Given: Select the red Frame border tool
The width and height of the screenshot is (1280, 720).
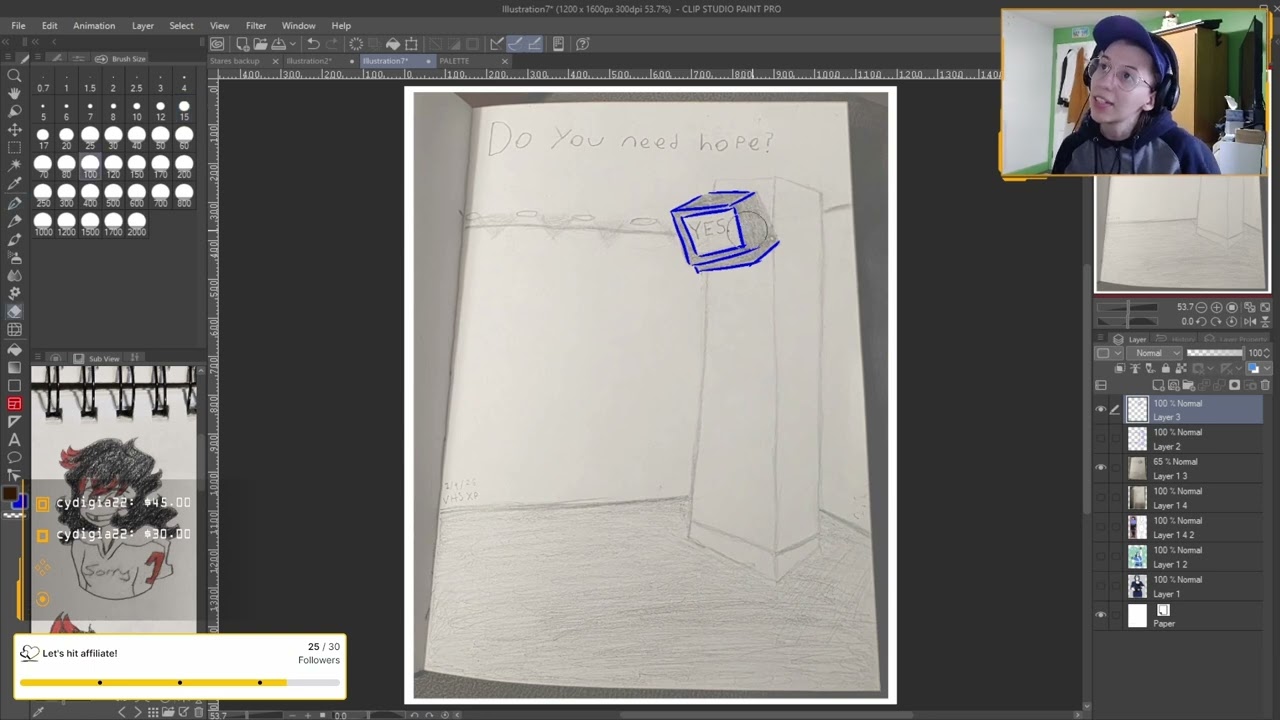Looking at the screenshot, I should 14,404.
